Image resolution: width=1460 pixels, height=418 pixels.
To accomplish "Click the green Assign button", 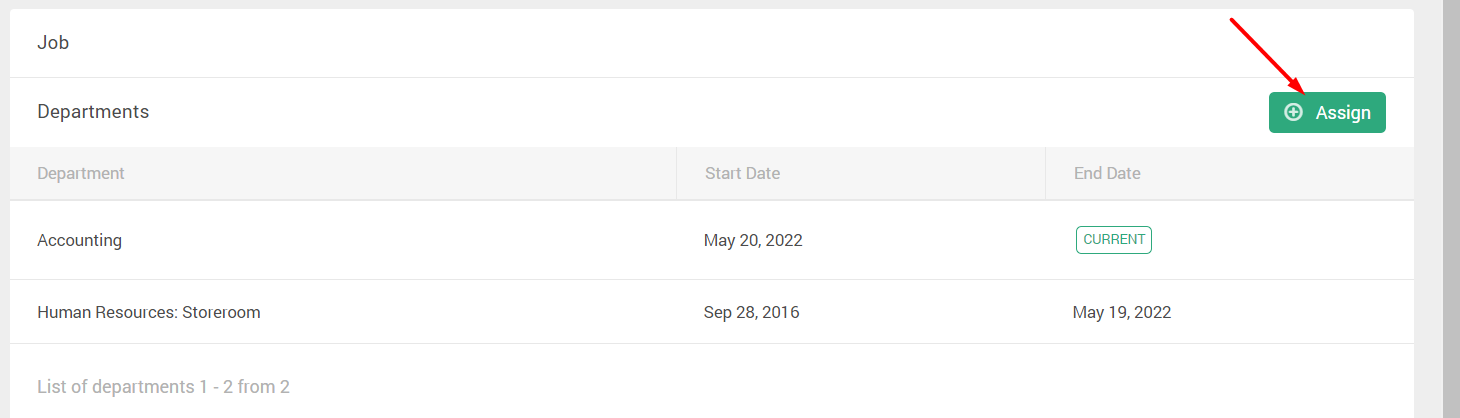I will pos(1327,112).
